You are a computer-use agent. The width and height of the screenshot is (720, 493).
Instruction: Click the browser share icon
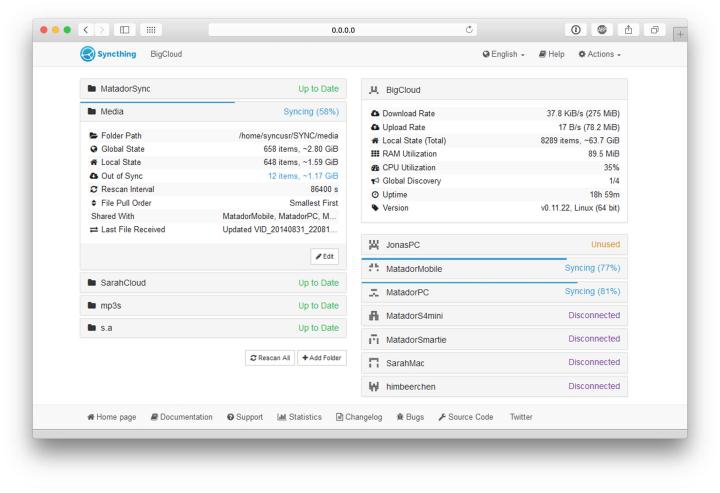tap(628, 30)
